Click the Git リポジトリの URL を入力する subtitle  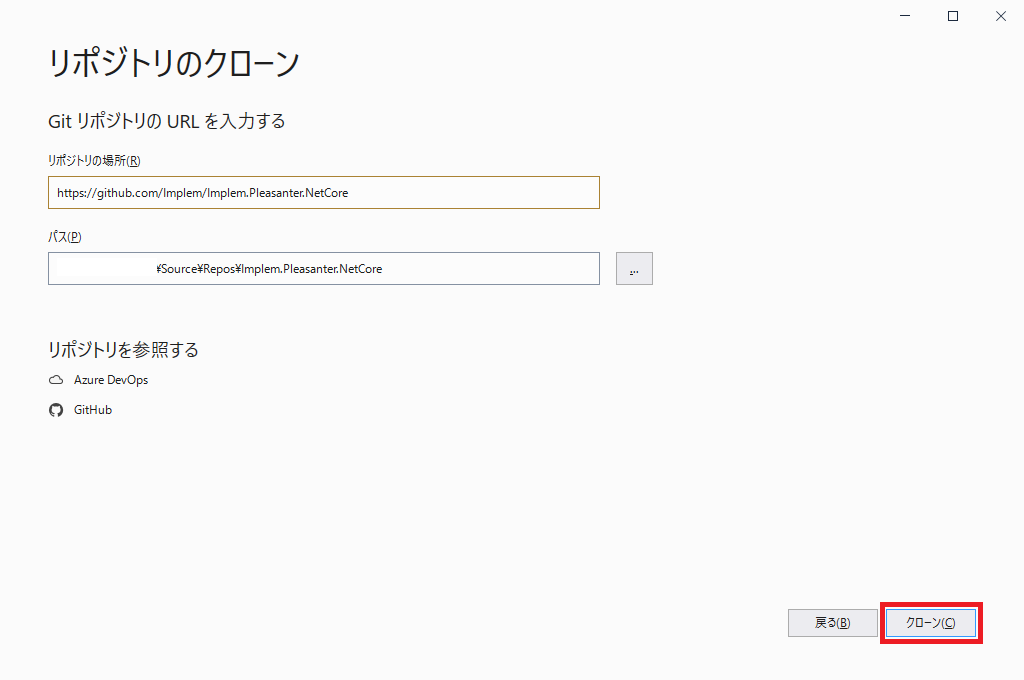click(167, 121)
